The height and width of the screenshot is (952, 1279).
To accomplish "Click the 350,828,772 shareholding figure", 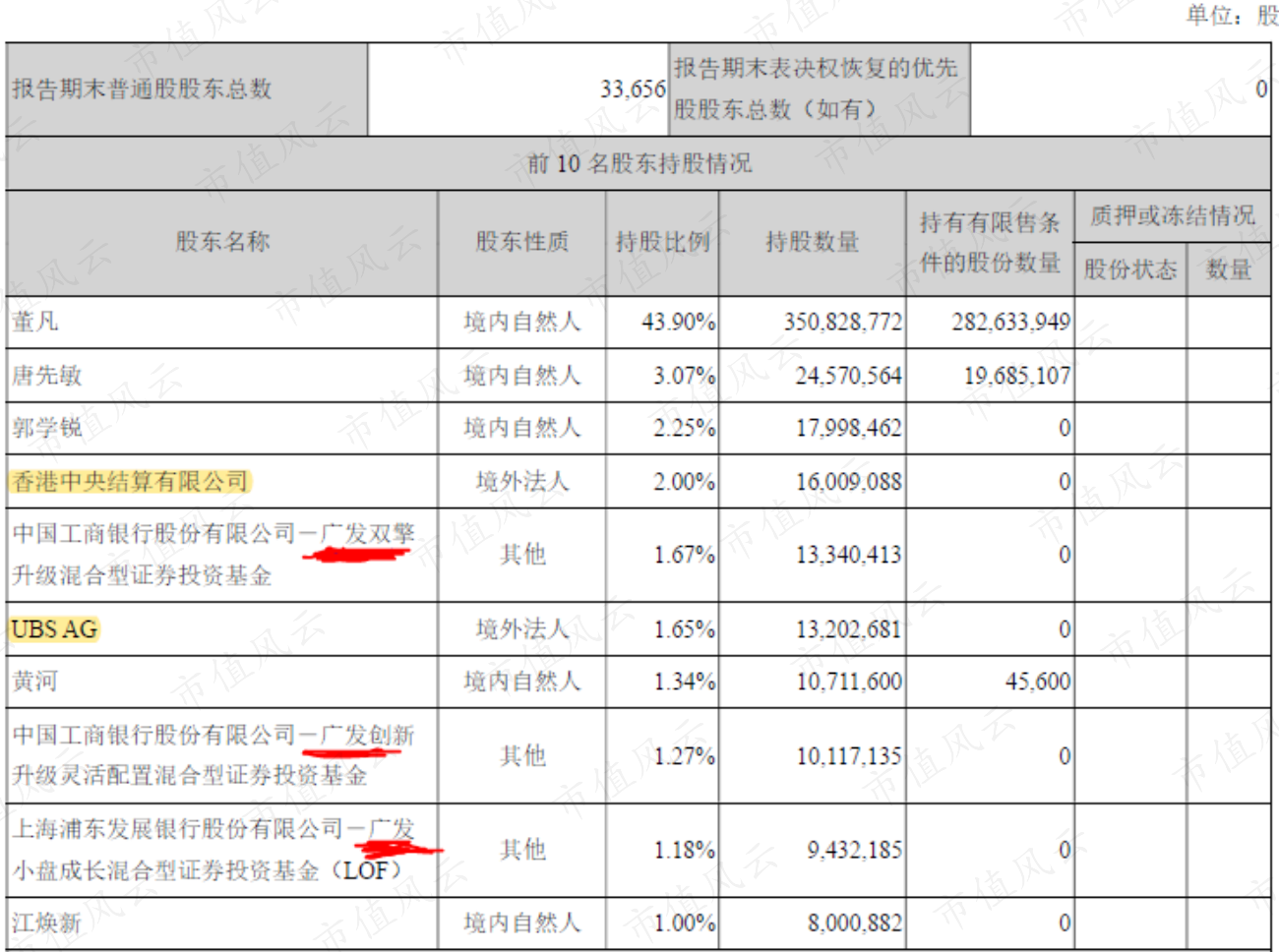I will pos(843,322).
